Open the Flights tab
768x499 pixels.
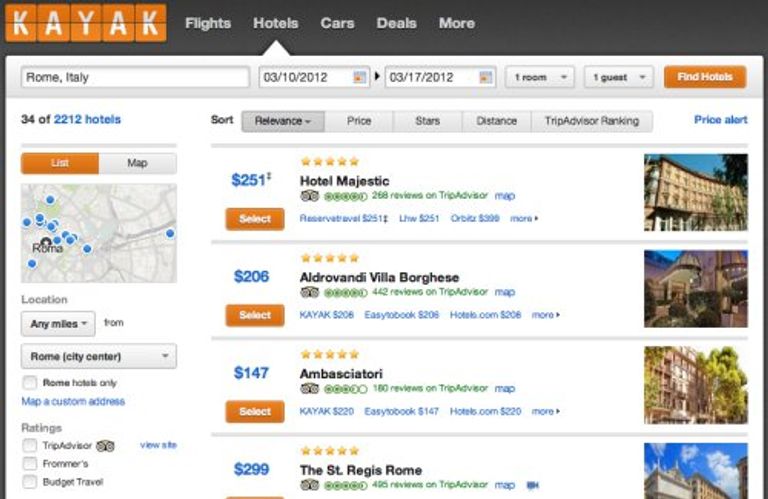[208, 23]
